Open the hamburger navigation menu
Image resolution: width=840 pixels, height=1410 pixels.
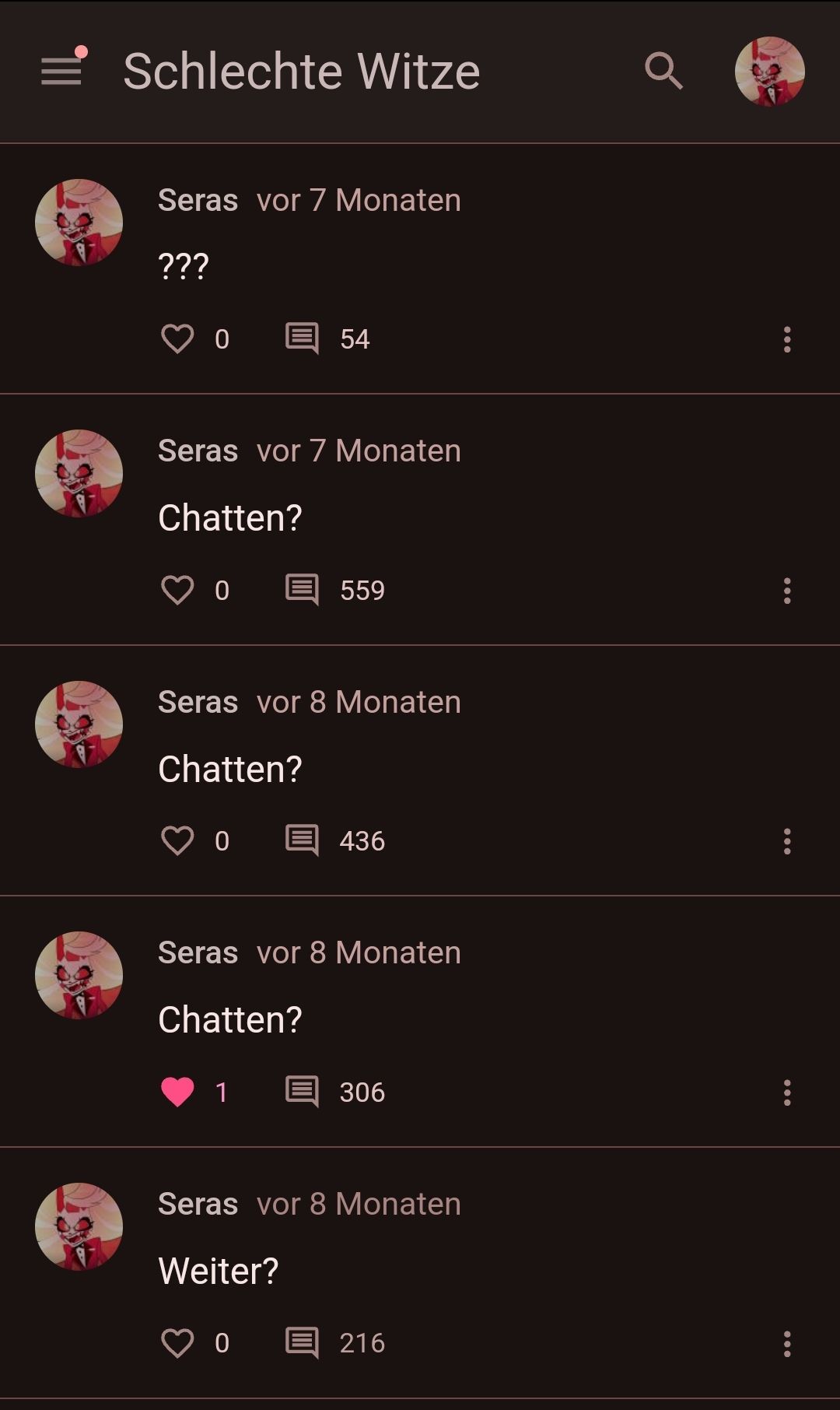coord(61,71)
